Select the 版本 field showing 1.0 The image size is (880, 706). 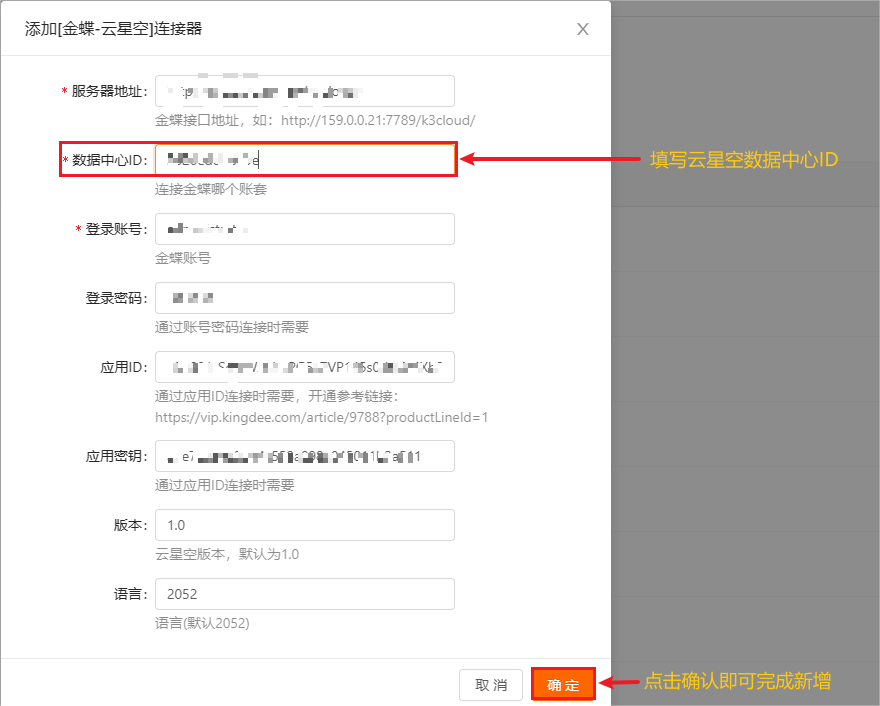(x=304, y=525)
